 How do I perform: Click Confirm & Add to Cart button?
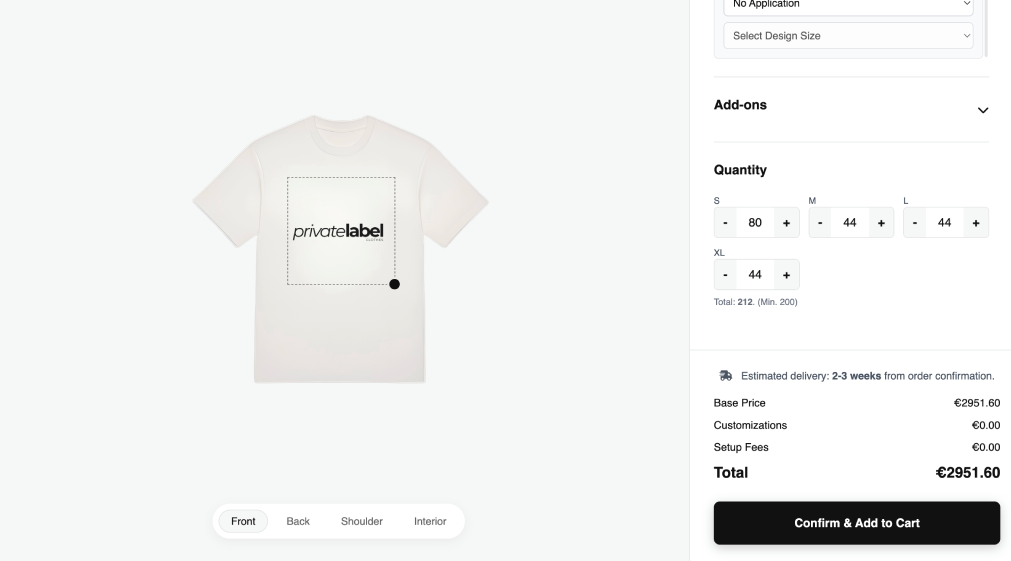click(856, 523)
